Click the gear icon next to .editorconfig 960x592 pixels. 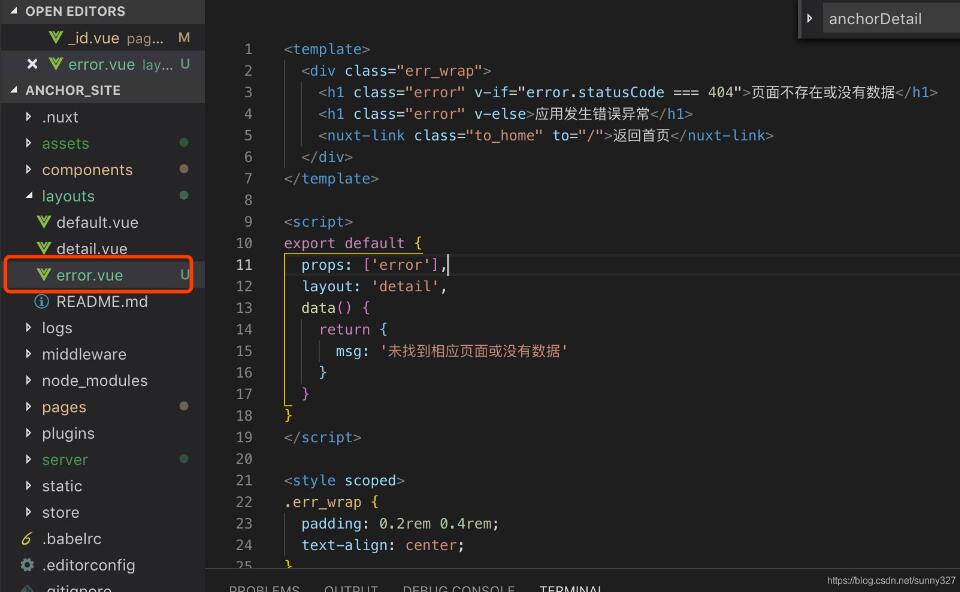(x=27, y=564)
